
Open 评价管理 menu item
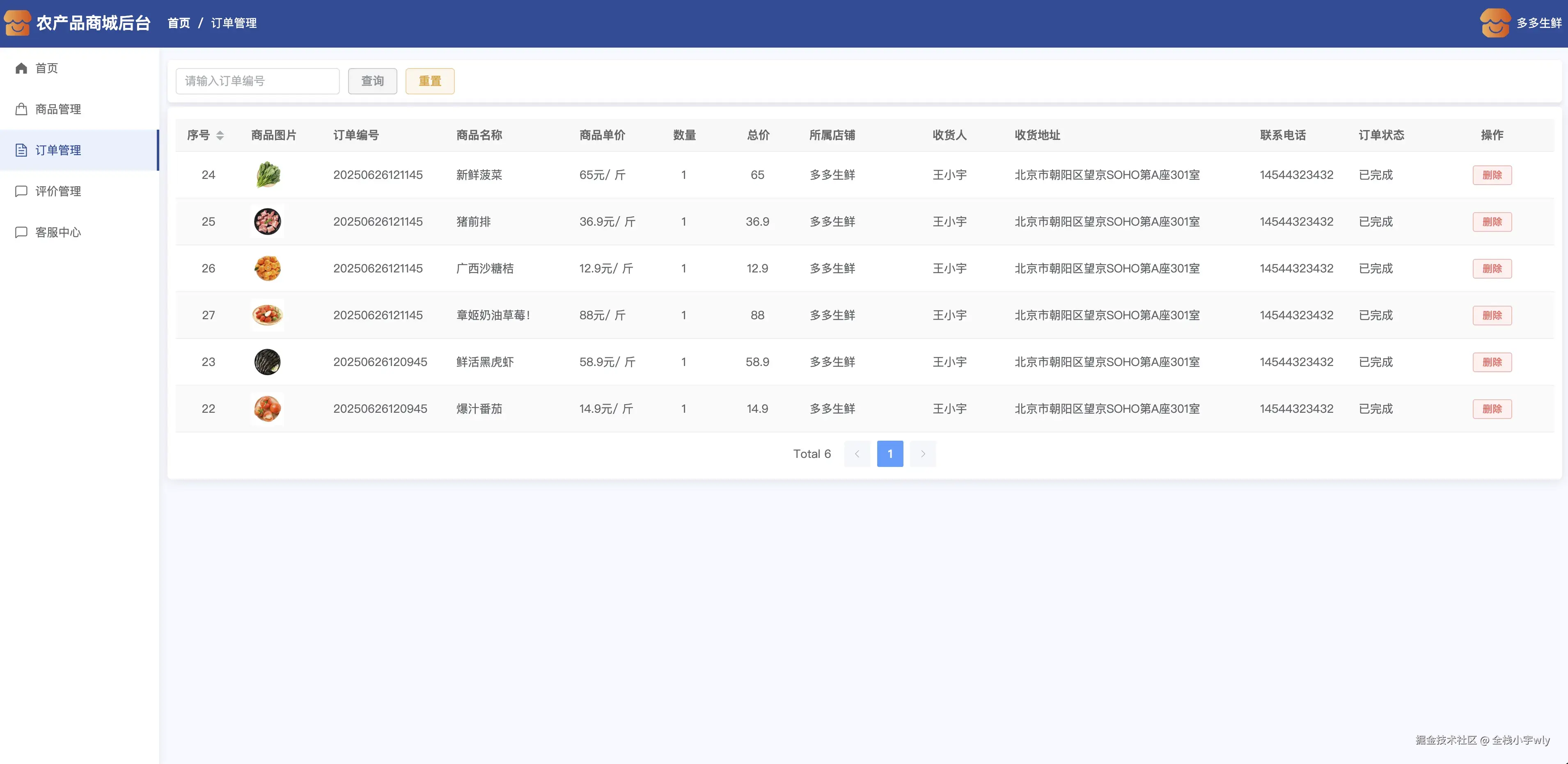(58, 191)
